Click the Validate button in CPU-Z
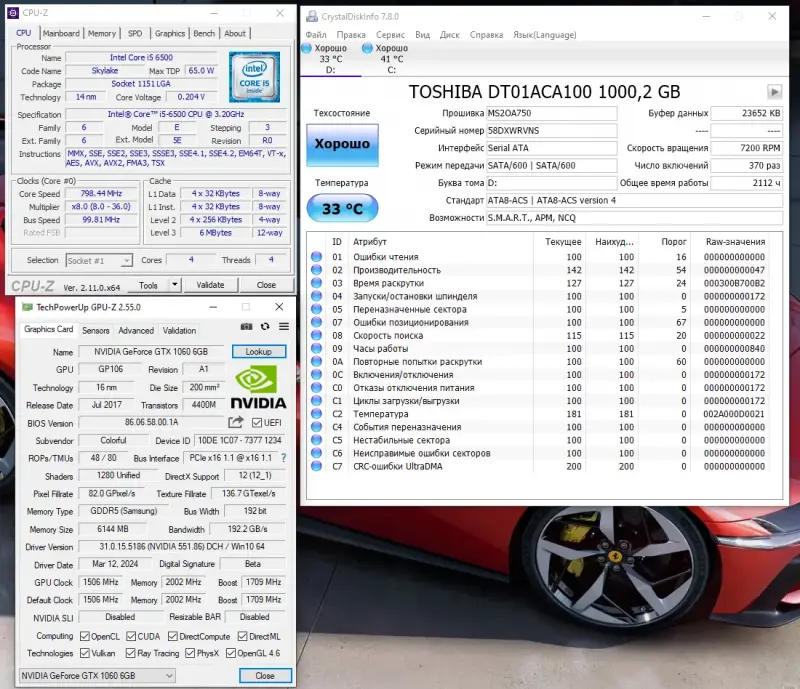This screenshot has height=689, width=800. 210,285
